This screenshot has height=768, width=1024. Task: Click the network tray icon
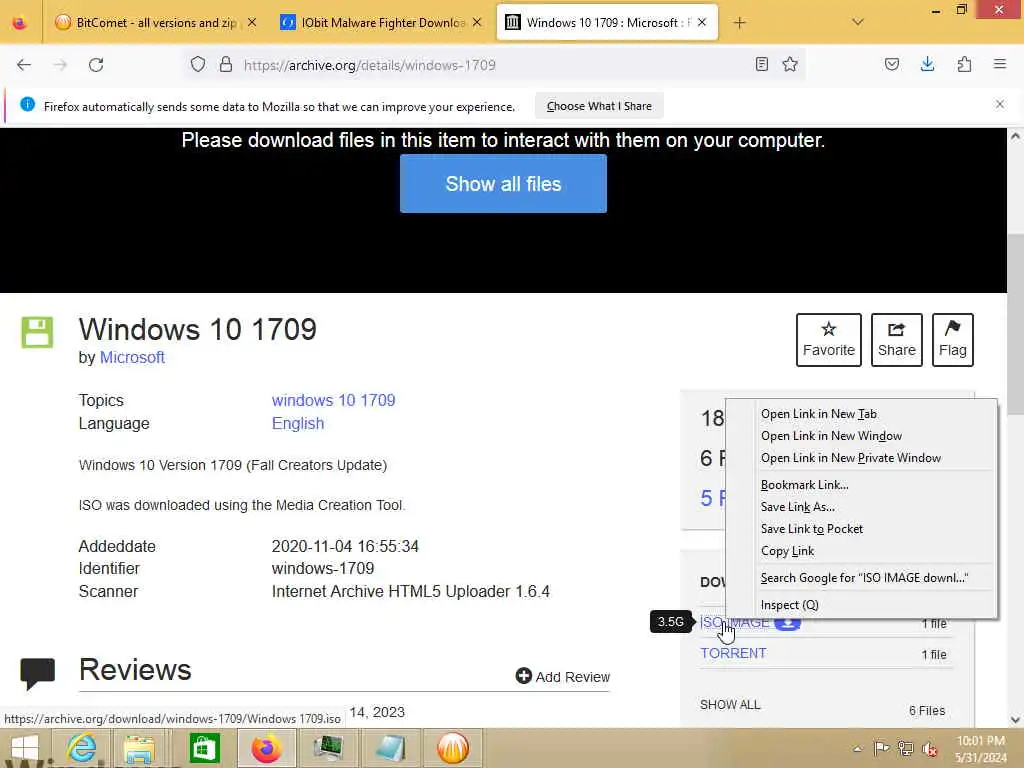click(x=905, y=748)
